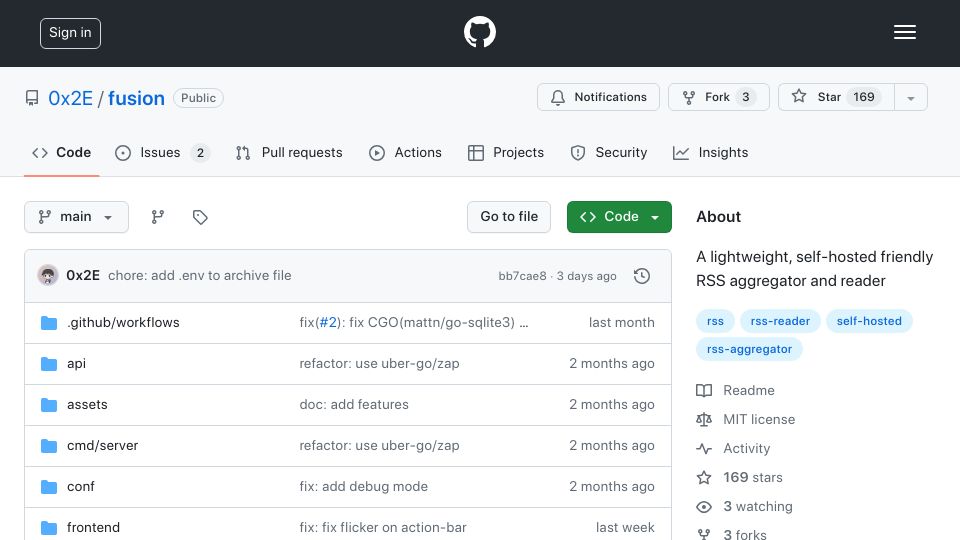Open the Insights tab
The image size is (960, 540).
point(710,152)
